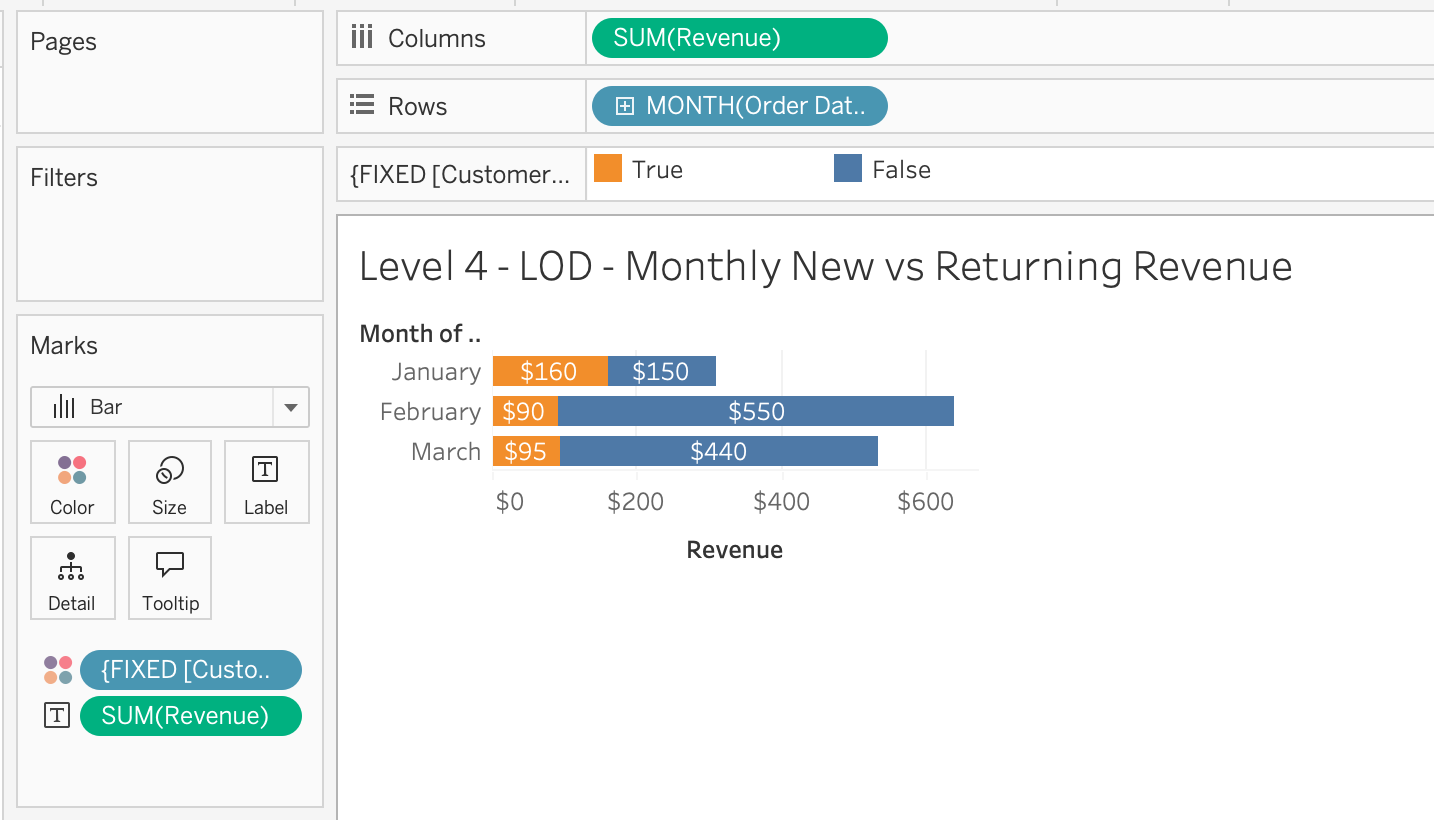Click the Rows shelf icon

point(362,106)
